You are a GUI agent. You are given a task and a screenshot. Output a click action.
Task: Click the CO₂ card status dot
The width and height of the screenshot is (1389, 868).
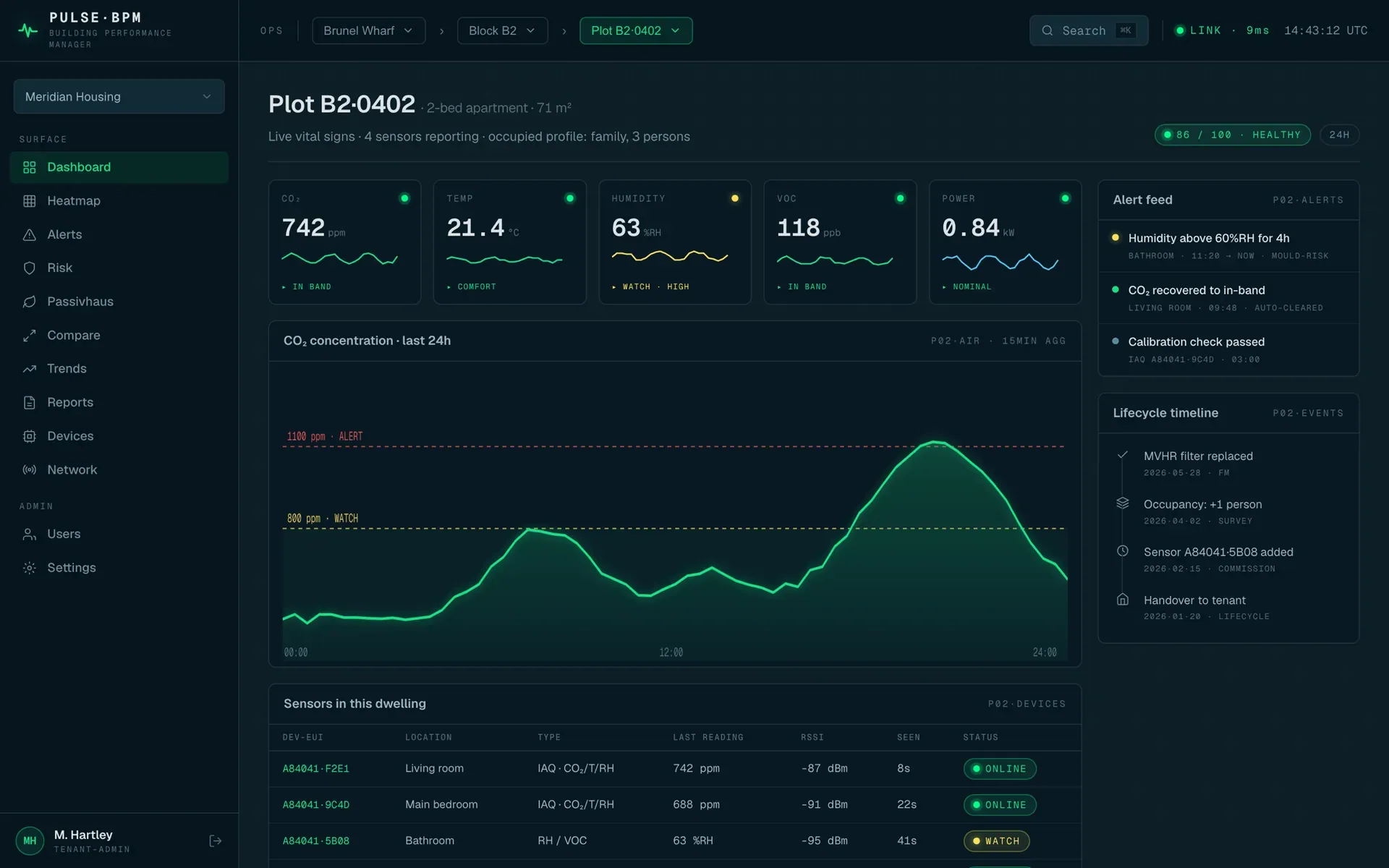(404, 198)
